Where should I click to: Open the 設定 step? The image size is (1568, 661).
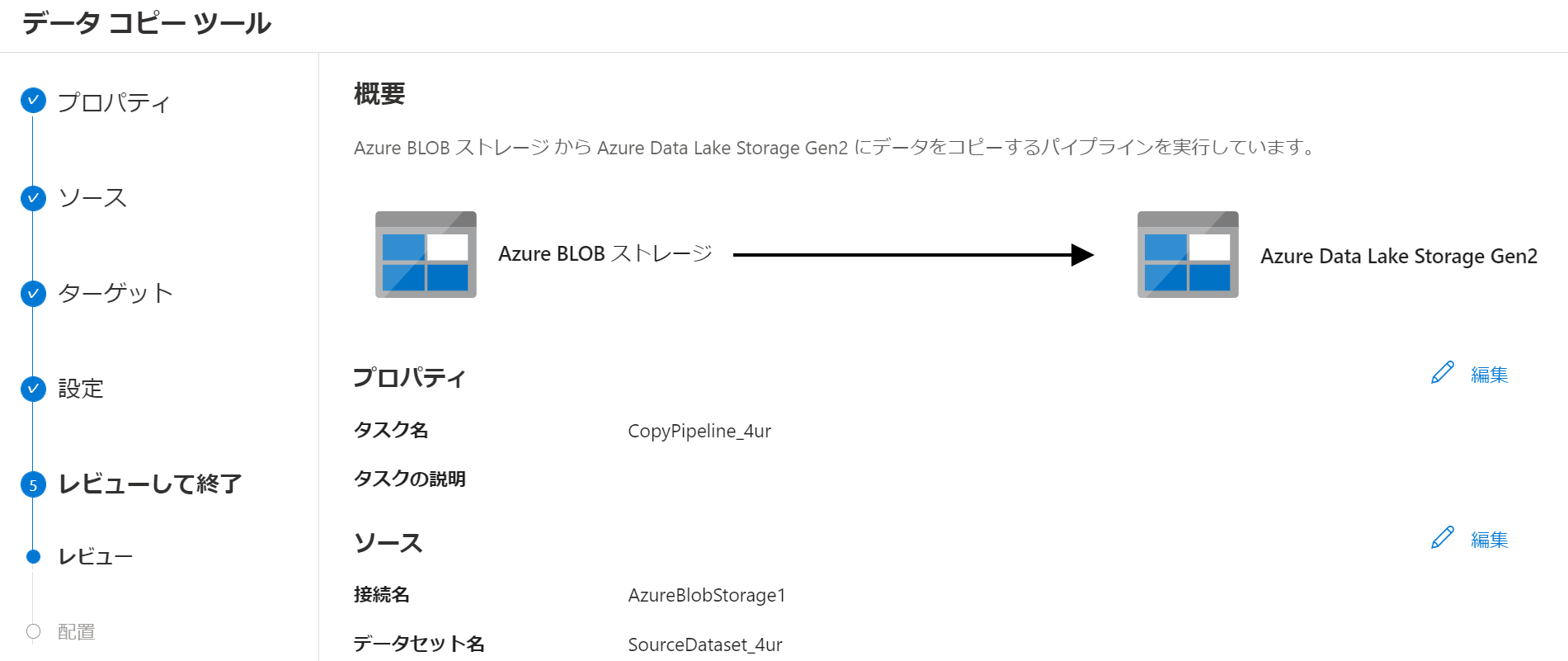[81, 389]
